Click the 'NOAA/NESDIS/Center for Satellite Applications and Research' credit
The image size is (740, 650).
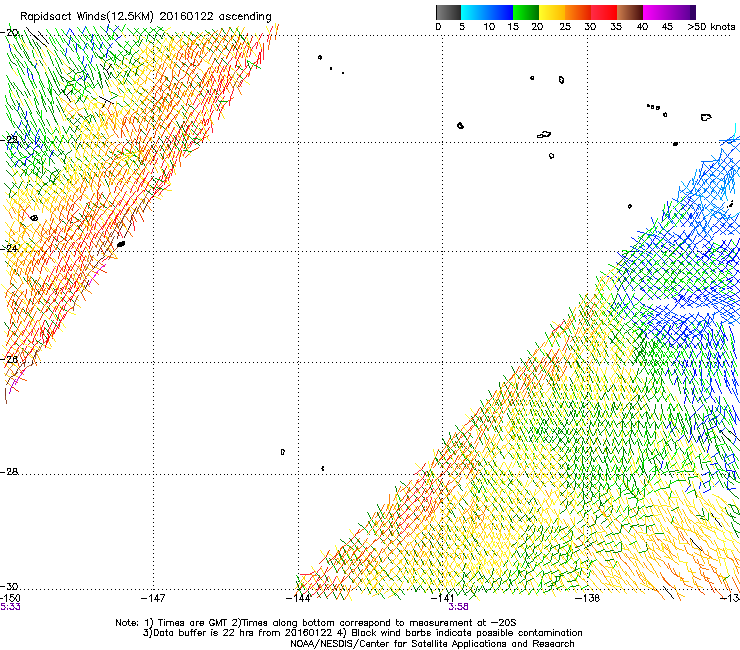[x=432, y=644]
